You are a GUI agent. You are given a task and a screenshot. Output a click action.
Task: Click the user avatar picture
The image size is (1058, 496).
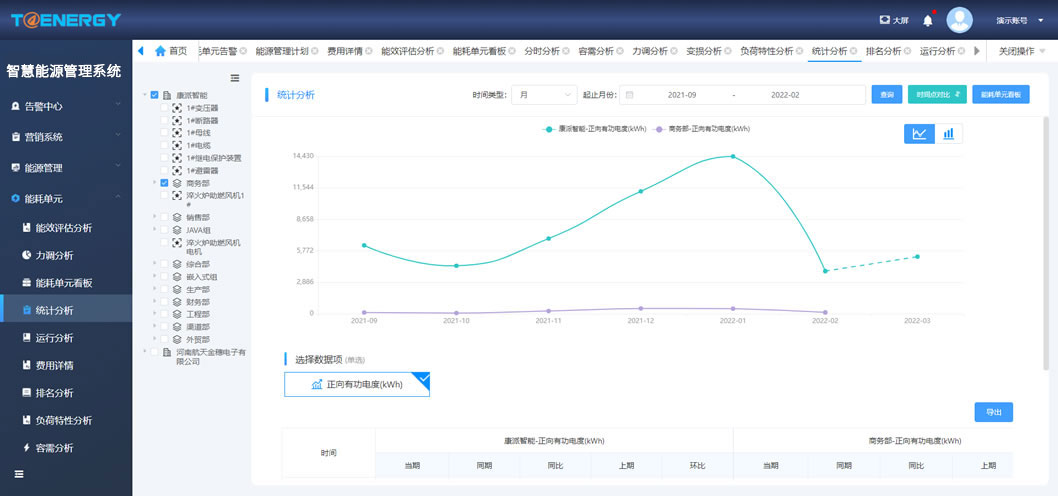959,20
